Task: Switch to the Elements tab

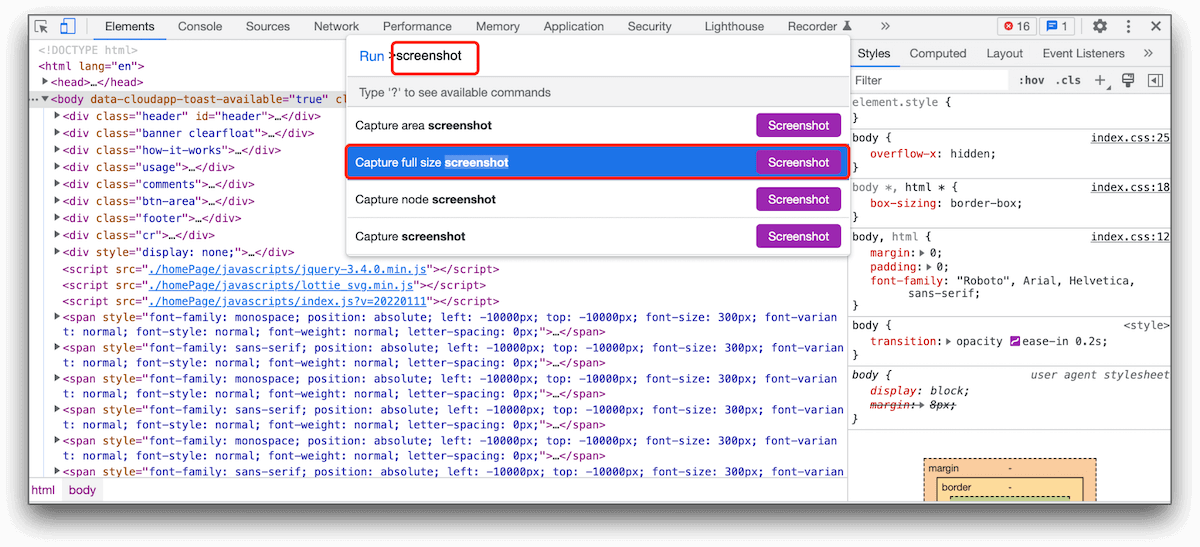Action: tap(129, 27)
